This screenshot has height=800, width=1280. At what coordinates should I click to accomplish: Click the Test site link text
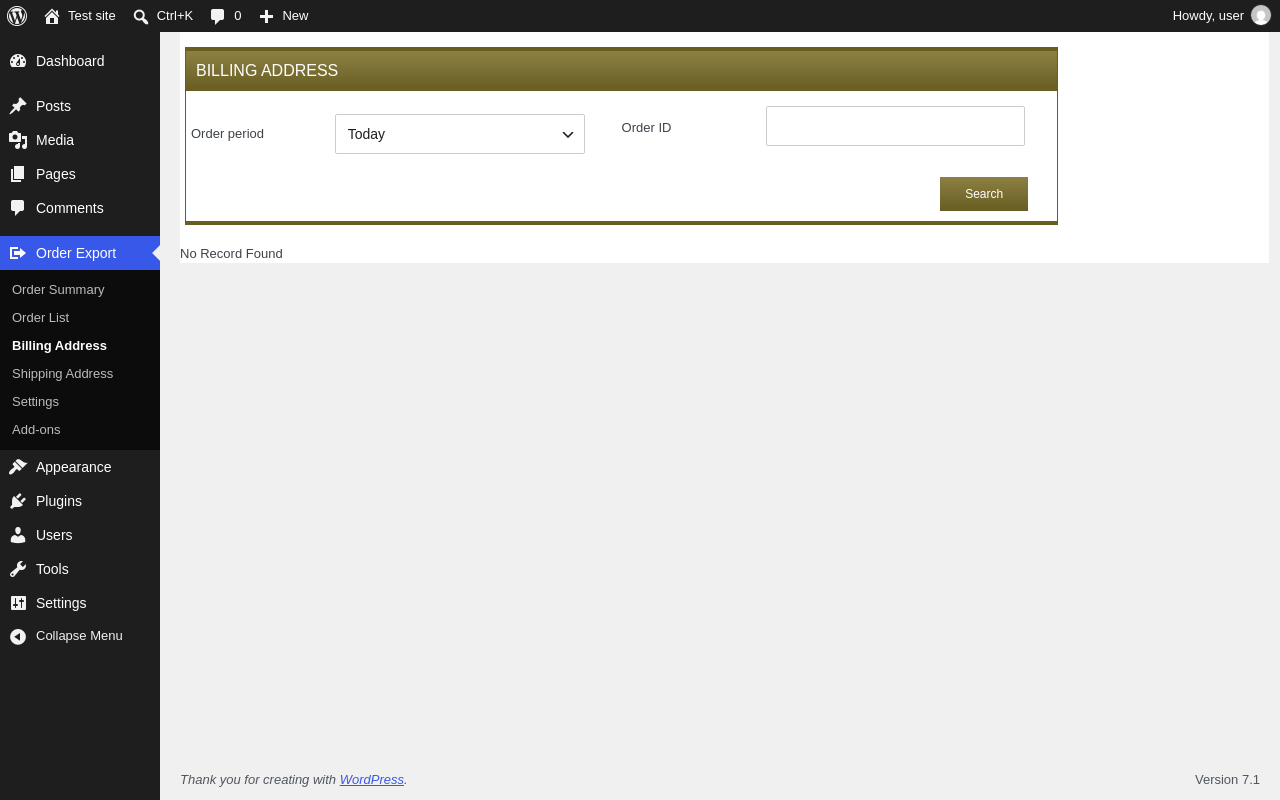point(92,16)
